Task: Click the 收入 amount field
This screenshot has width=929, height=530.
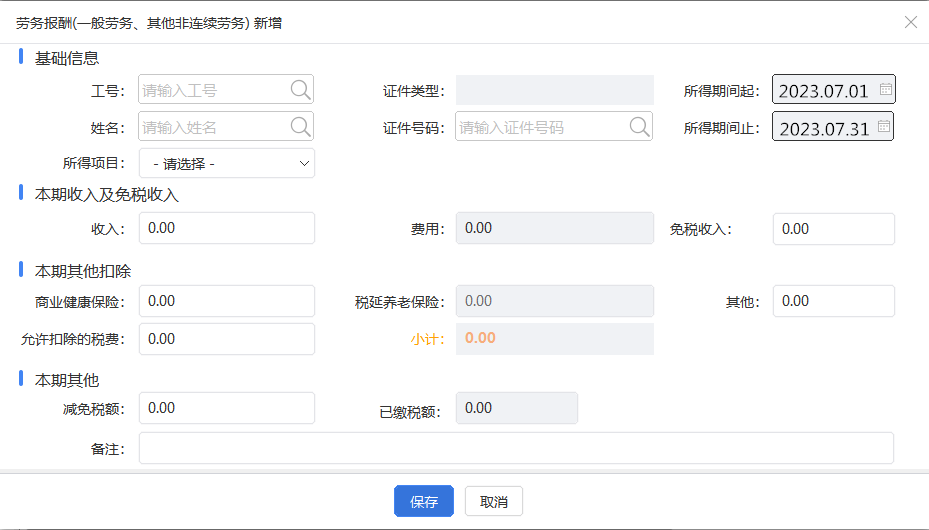Action: pyautogui.click(x=227, y=228)
